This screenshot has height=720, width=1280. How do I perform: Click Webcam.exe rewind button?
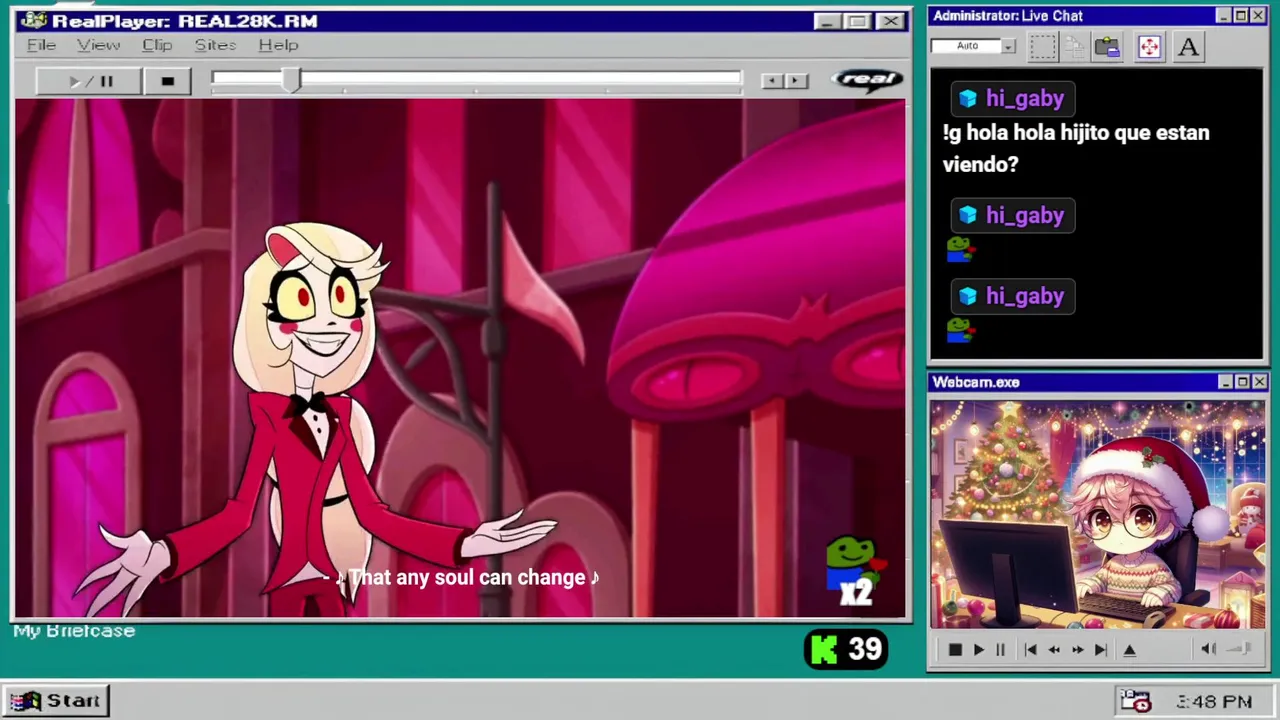pos(1054,650)
